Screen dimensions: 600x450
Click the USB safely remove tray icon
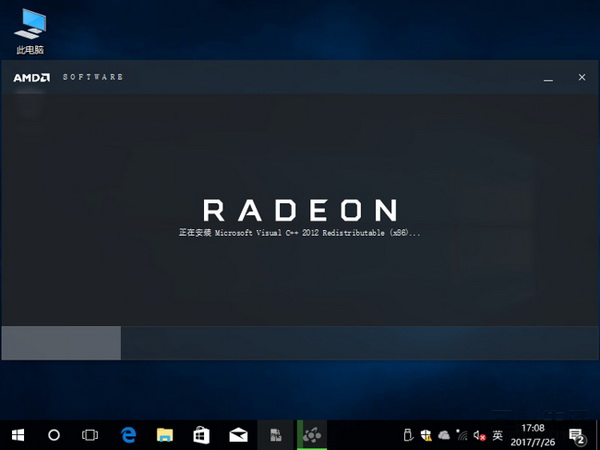[408, 435]
